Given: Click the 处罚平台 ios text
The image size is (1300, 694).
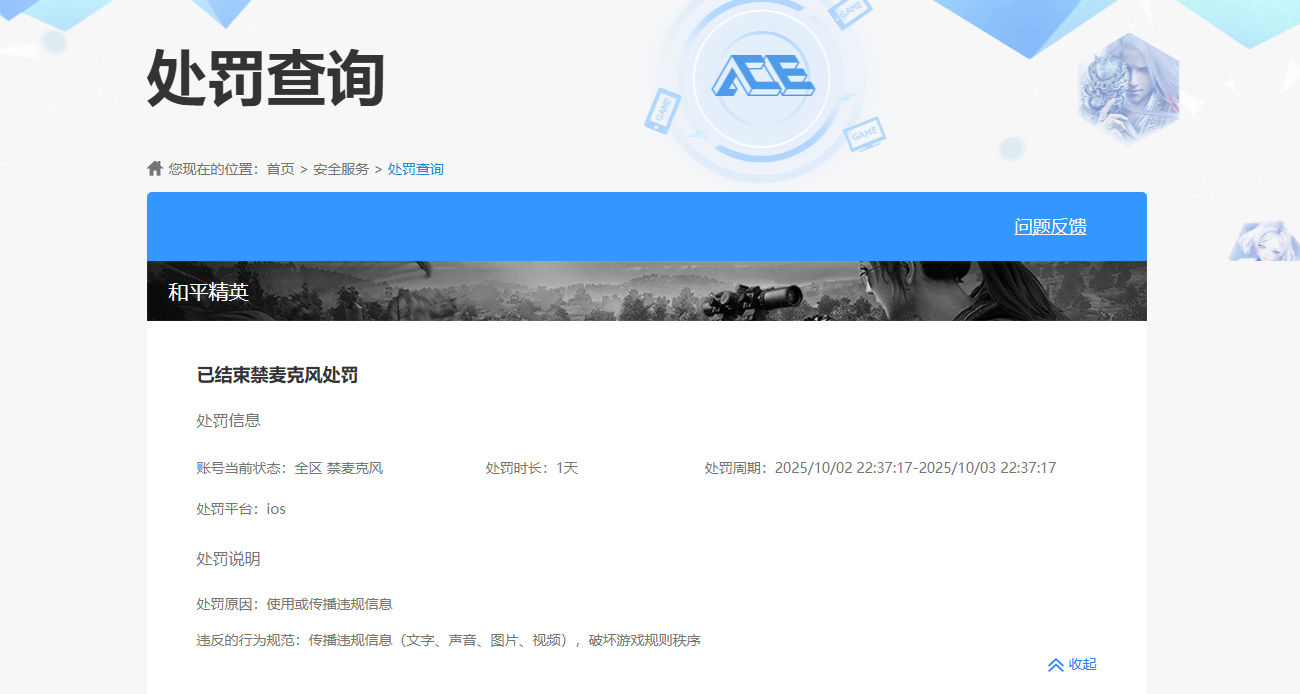Looking at the screenshot, I should click(241, 509).
